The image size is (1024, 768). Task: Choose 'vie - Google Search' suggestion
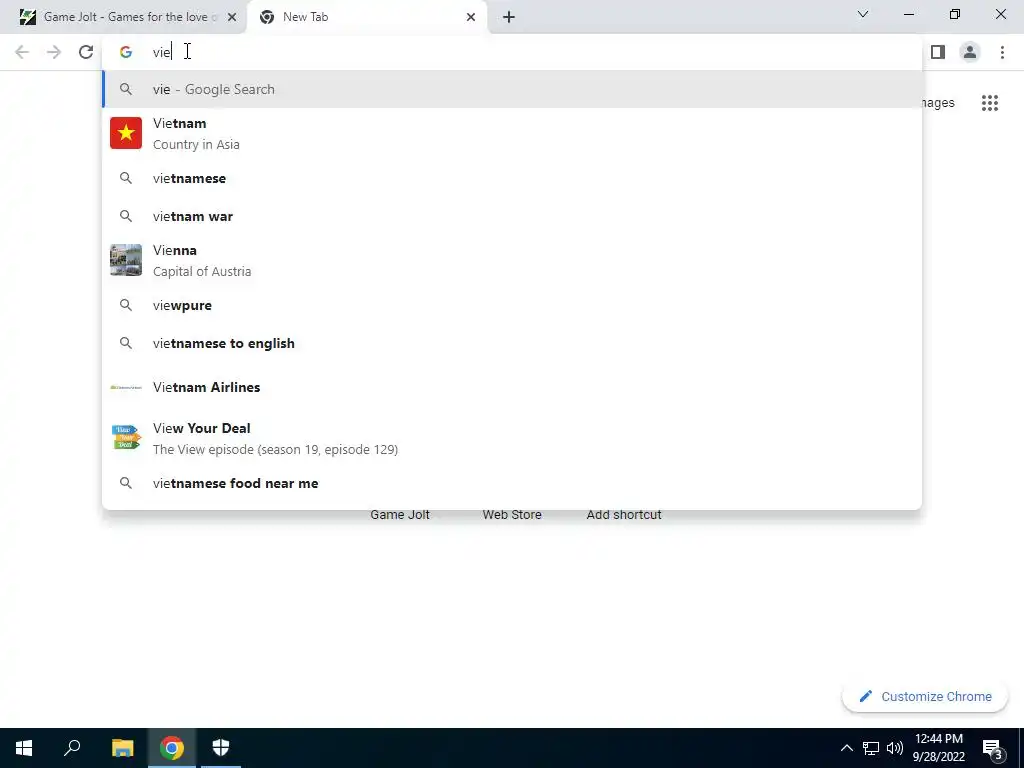(512, 89)
